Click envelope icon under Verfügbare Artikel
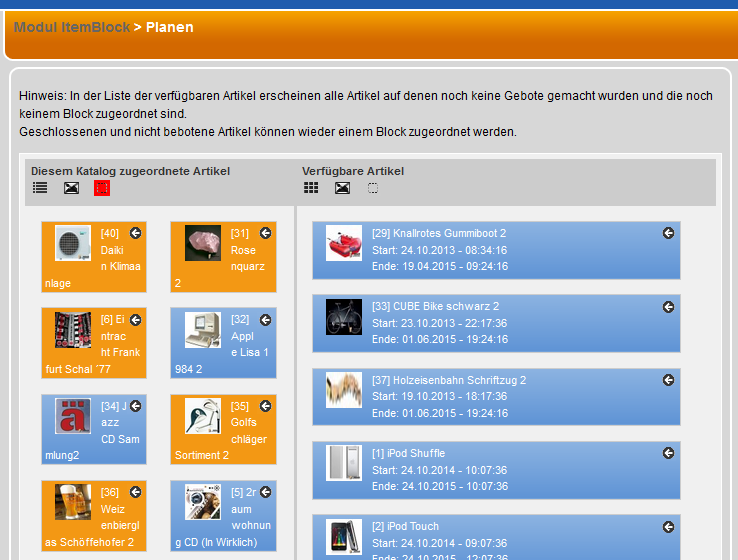 point(342,188)
